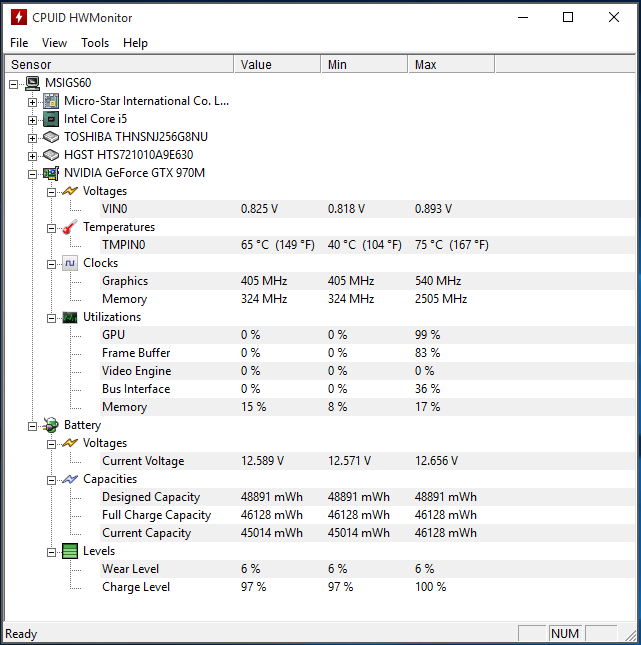641x645 pixels.
Task: Expand the Intel Core i5 node
Action: coord(33,121)
